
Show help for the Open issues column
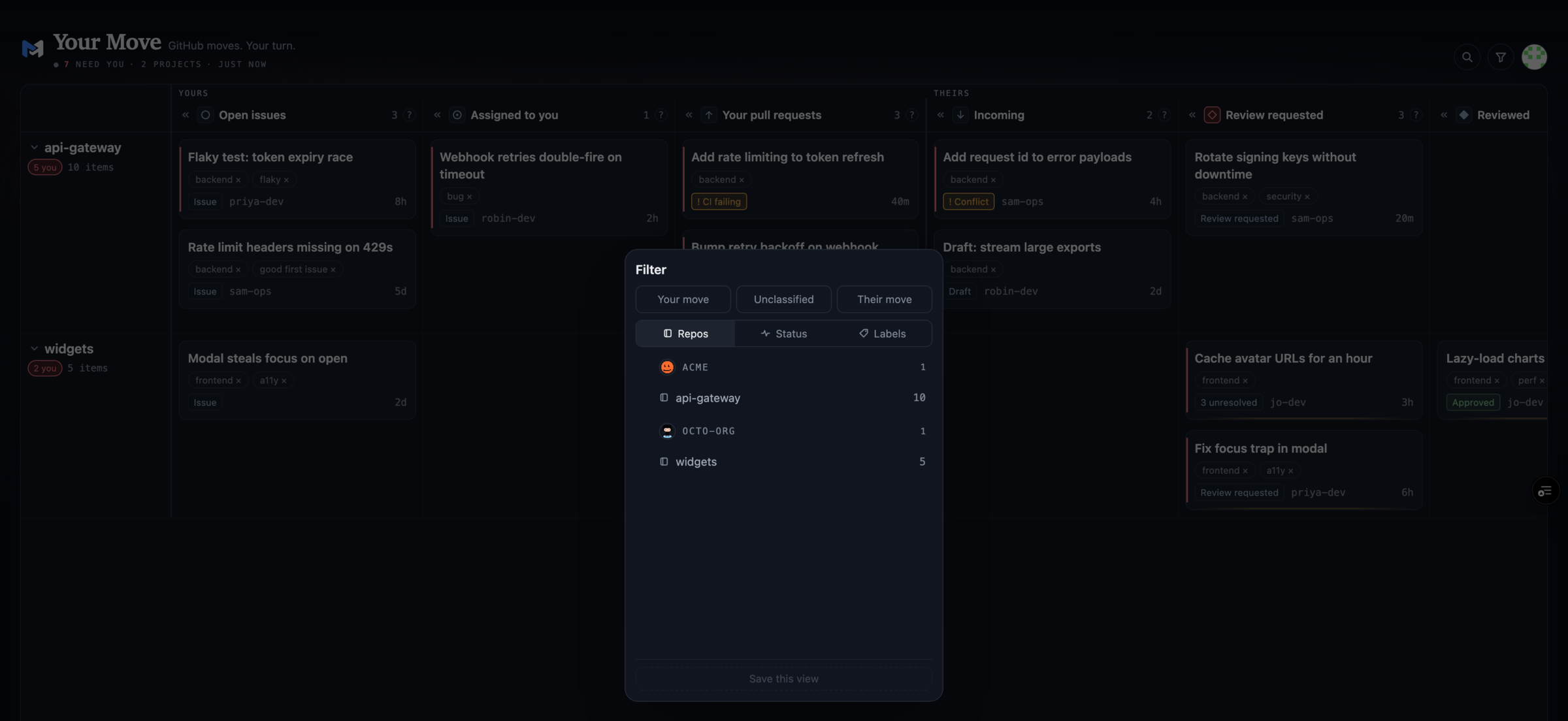410,115
